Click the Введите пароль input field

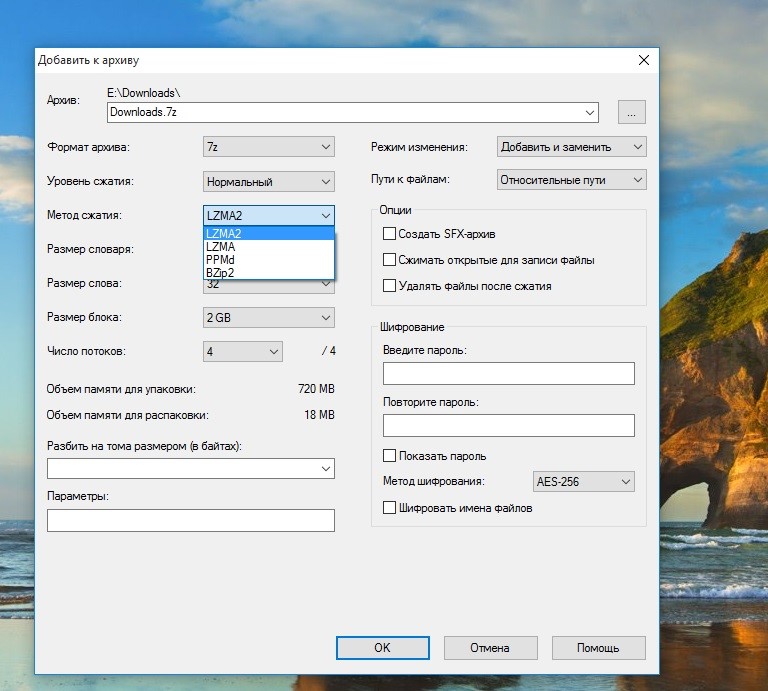(x=508, y=374)
